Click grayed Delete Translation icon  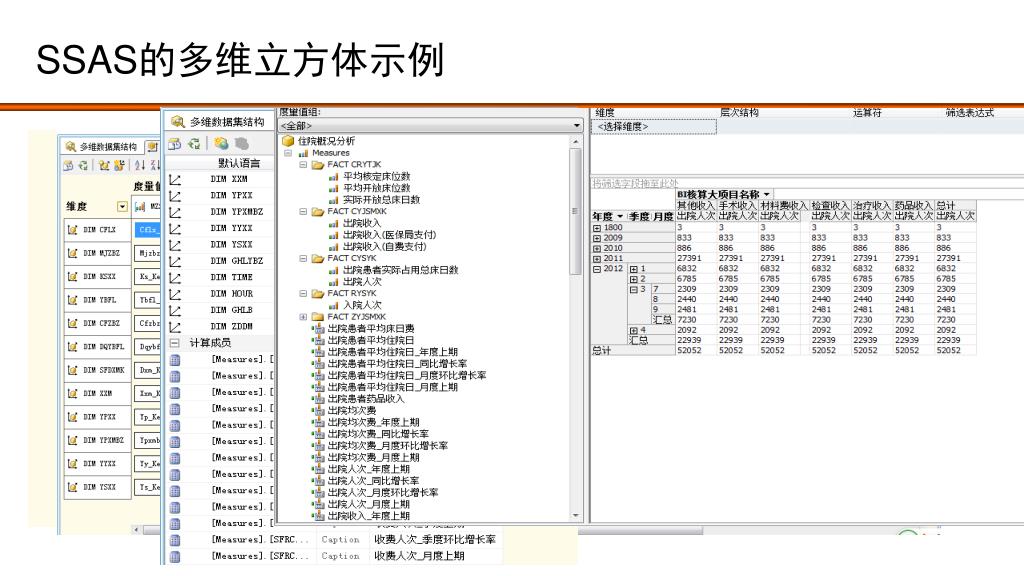coord(242,143)
